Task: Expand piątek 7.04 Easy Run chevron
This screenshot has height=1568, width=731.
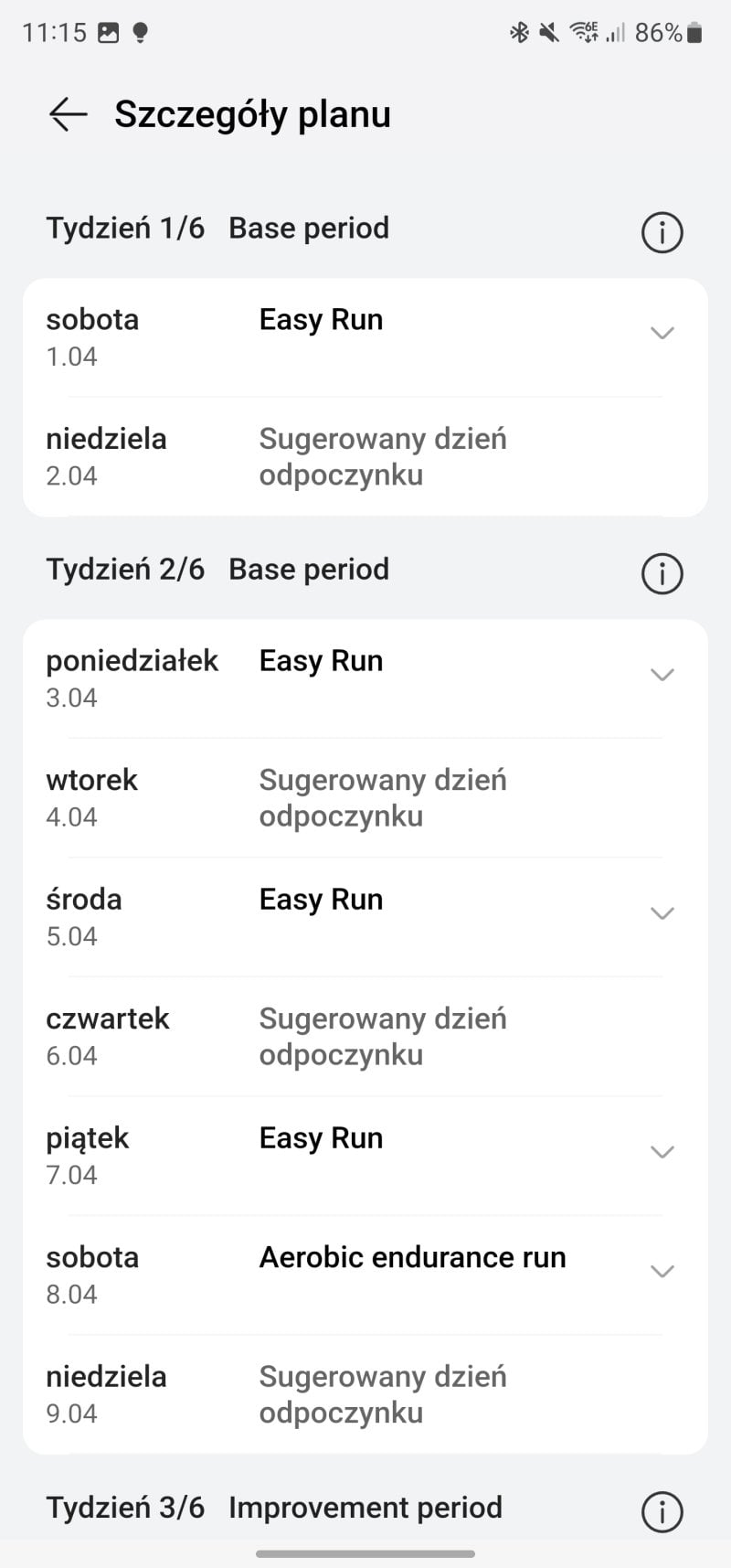Action: pyautogui.click(x=662, y=1152)
